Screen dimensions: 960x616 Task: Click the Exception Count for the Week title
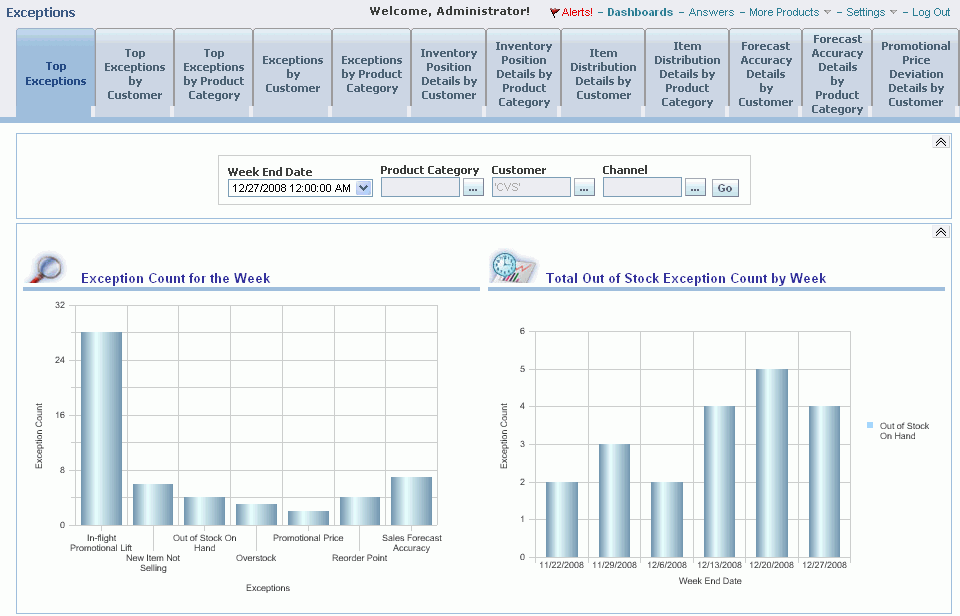point(175,278)
